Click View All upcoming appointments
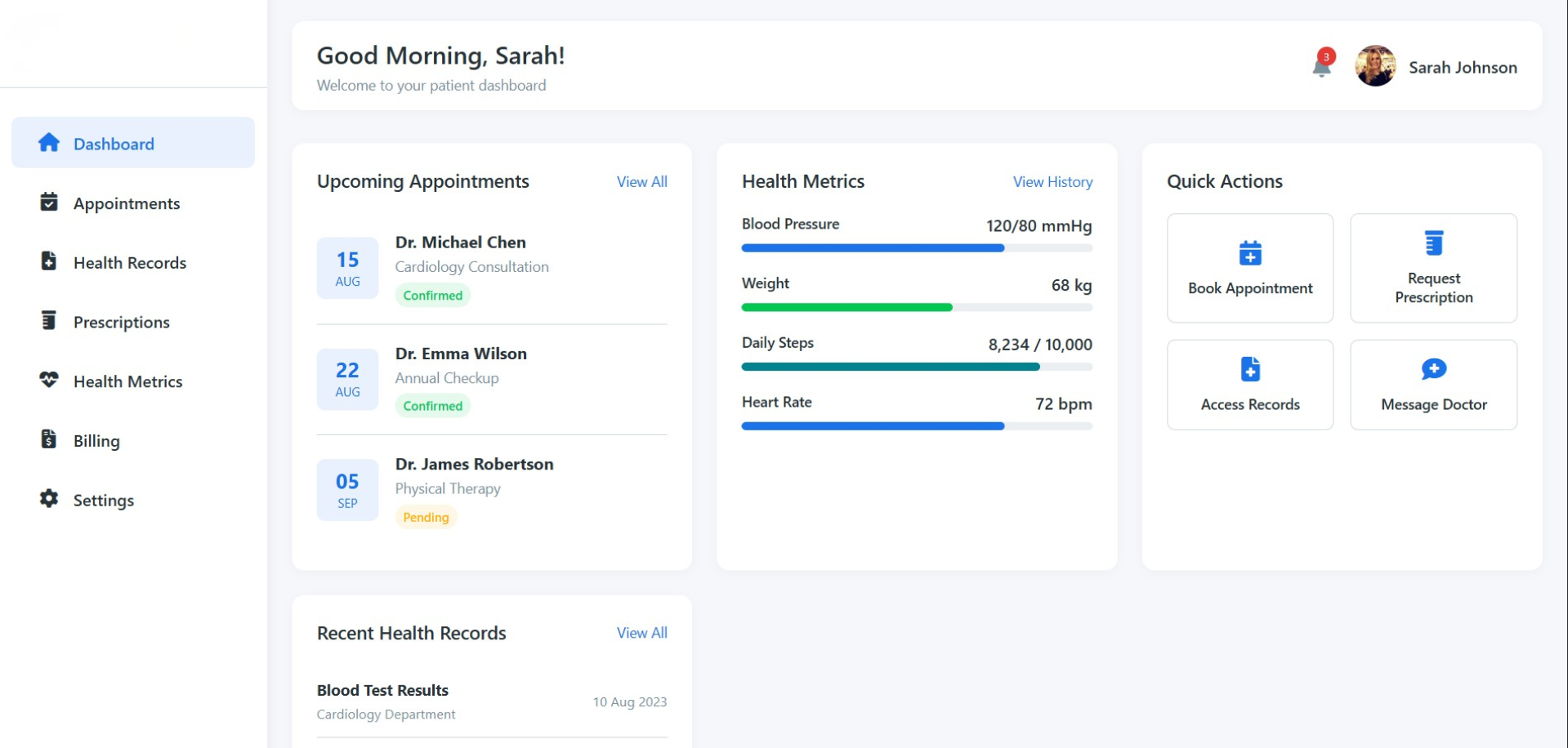The width and height of the screenshot is (1568, 748). tap(641, 181)
